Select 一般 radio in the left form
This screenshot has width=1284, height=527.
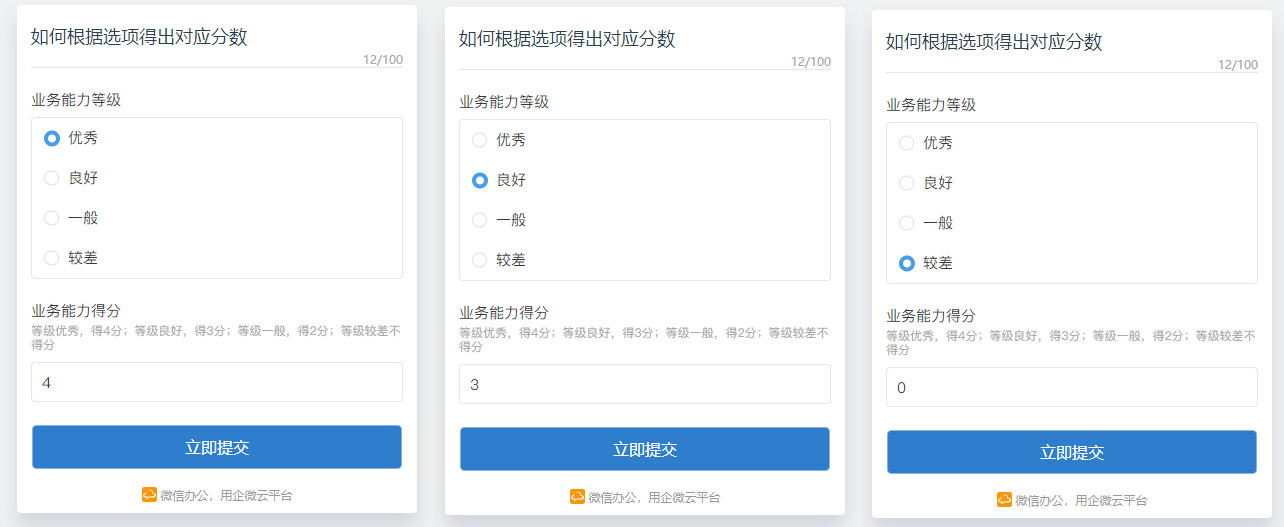(x=52, y=218)
